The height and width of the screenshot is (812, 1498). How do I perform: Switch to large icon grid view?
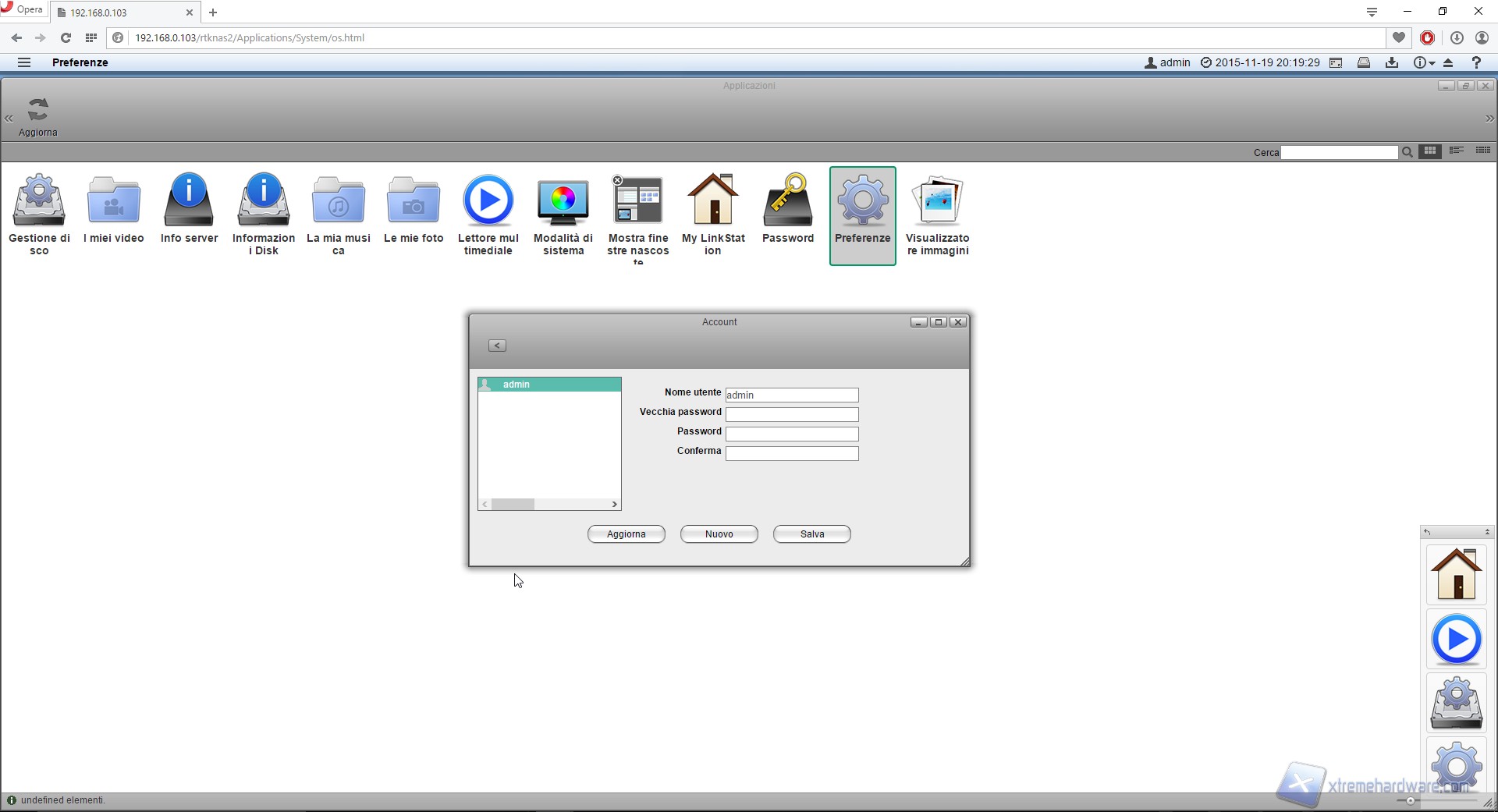(x=1430, y=151)
